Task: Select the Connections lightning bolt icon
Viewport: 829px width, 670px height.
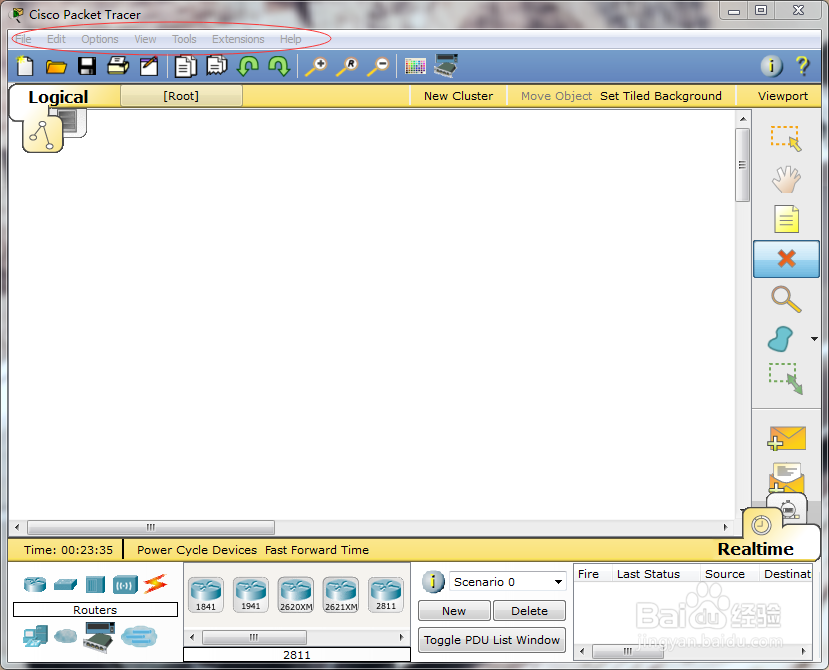Action: click(x=155, y=584)
